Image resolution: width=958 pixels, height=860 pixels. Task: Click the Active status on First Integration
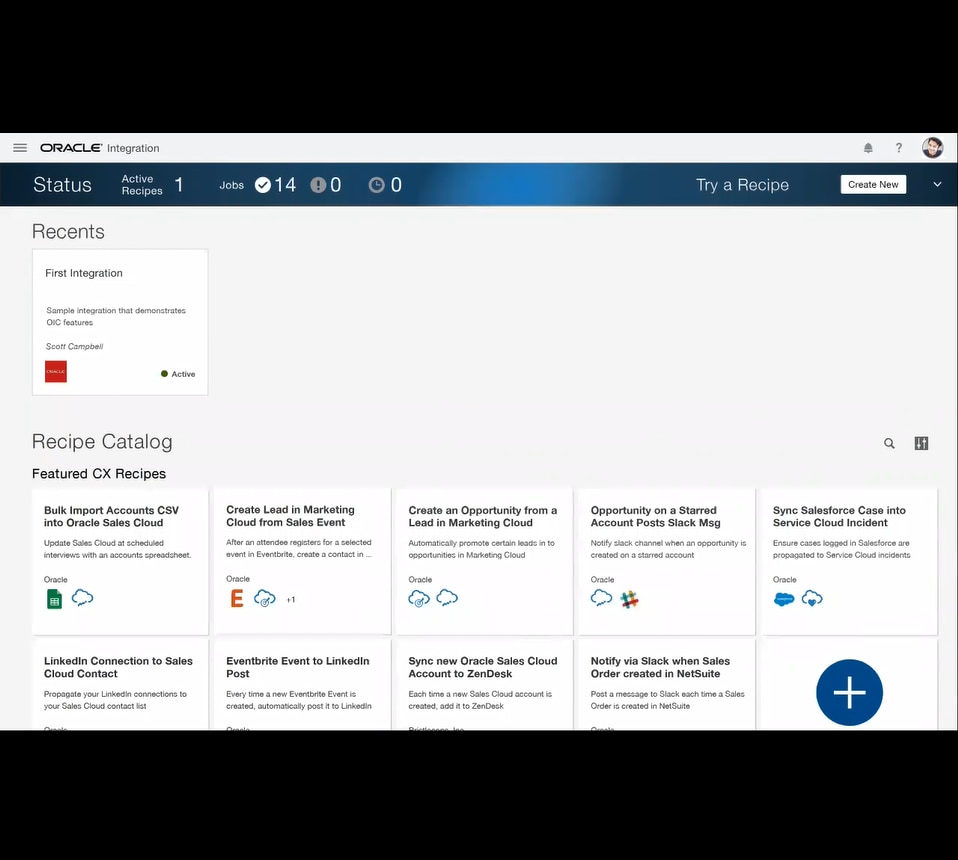coord(178,374)
